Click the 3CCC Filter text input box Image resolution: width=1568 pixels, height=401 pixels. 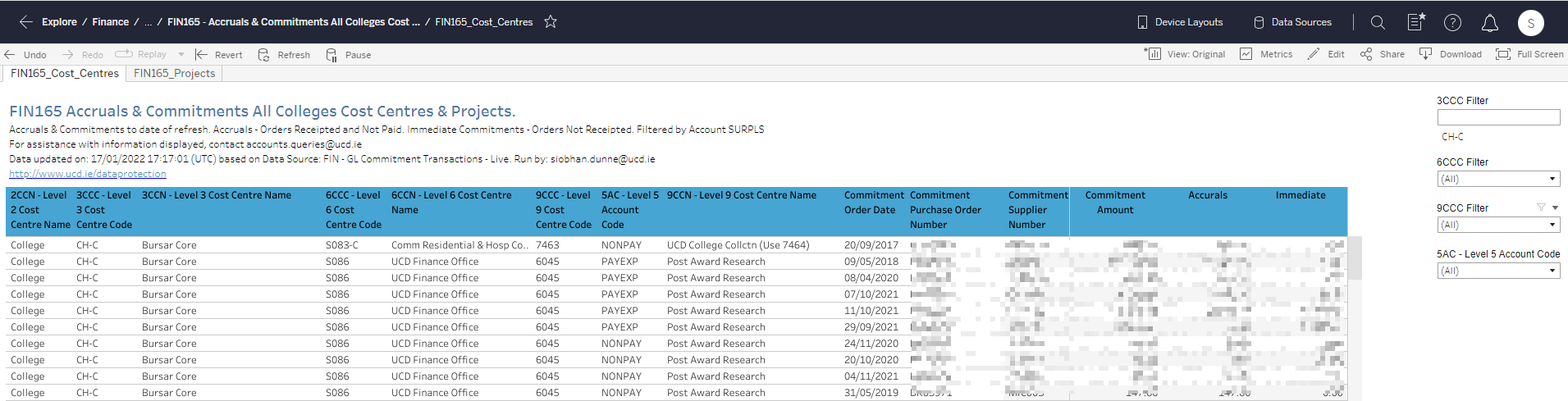1498,117
